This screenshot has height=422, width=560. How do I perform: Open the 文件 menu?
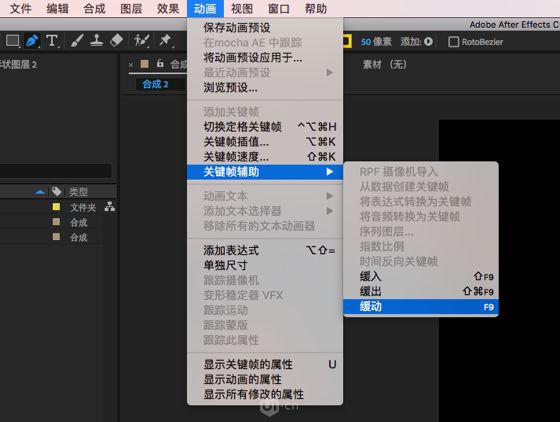(x=21, y=8)
